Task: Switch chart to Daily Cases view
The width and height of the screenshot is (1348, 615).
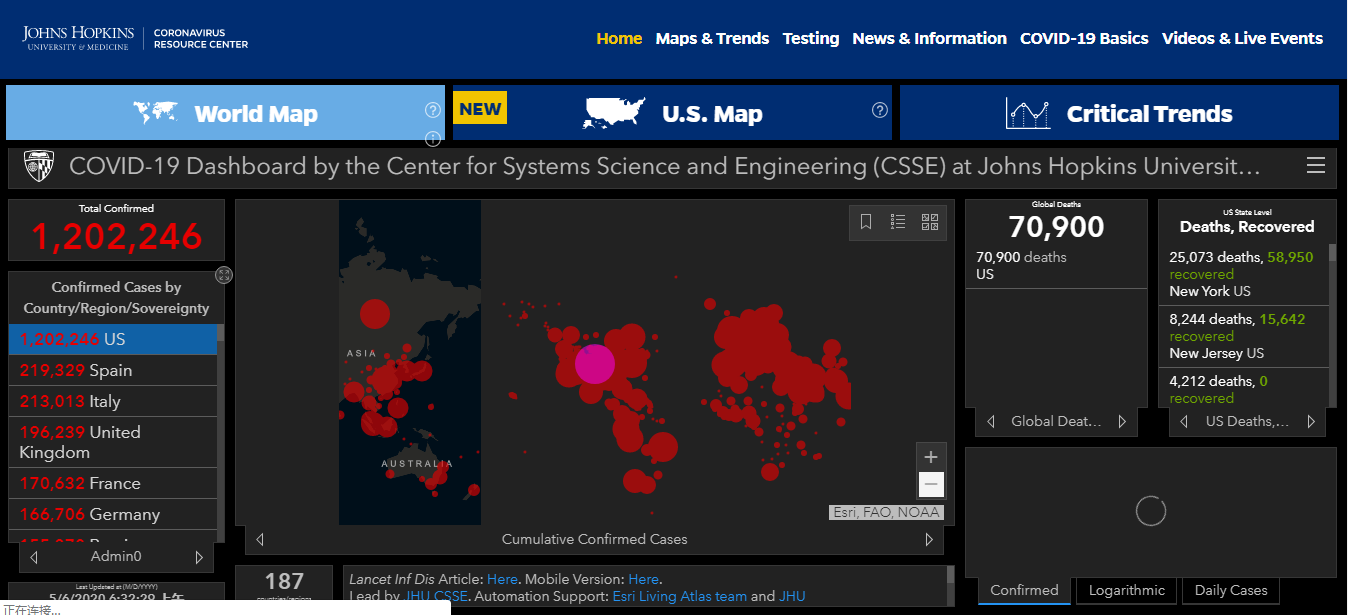Action: 1231,590
